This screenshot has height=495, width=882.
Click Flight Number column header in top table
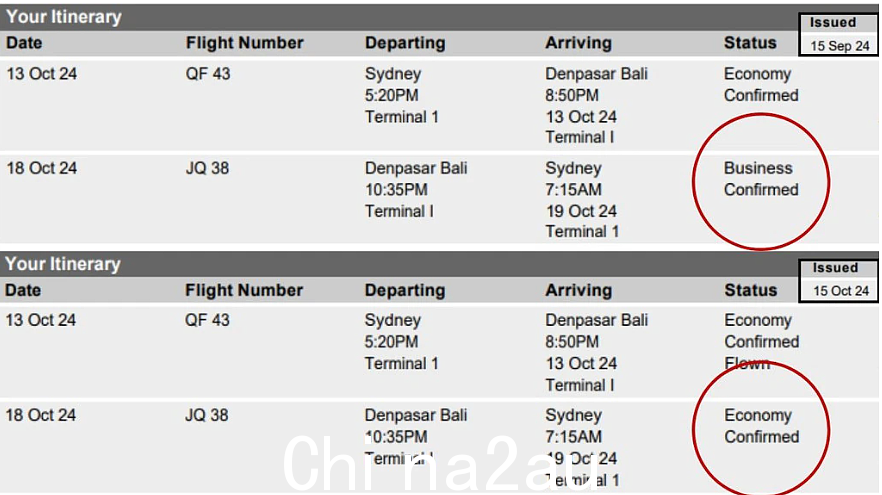coord(245,43)
